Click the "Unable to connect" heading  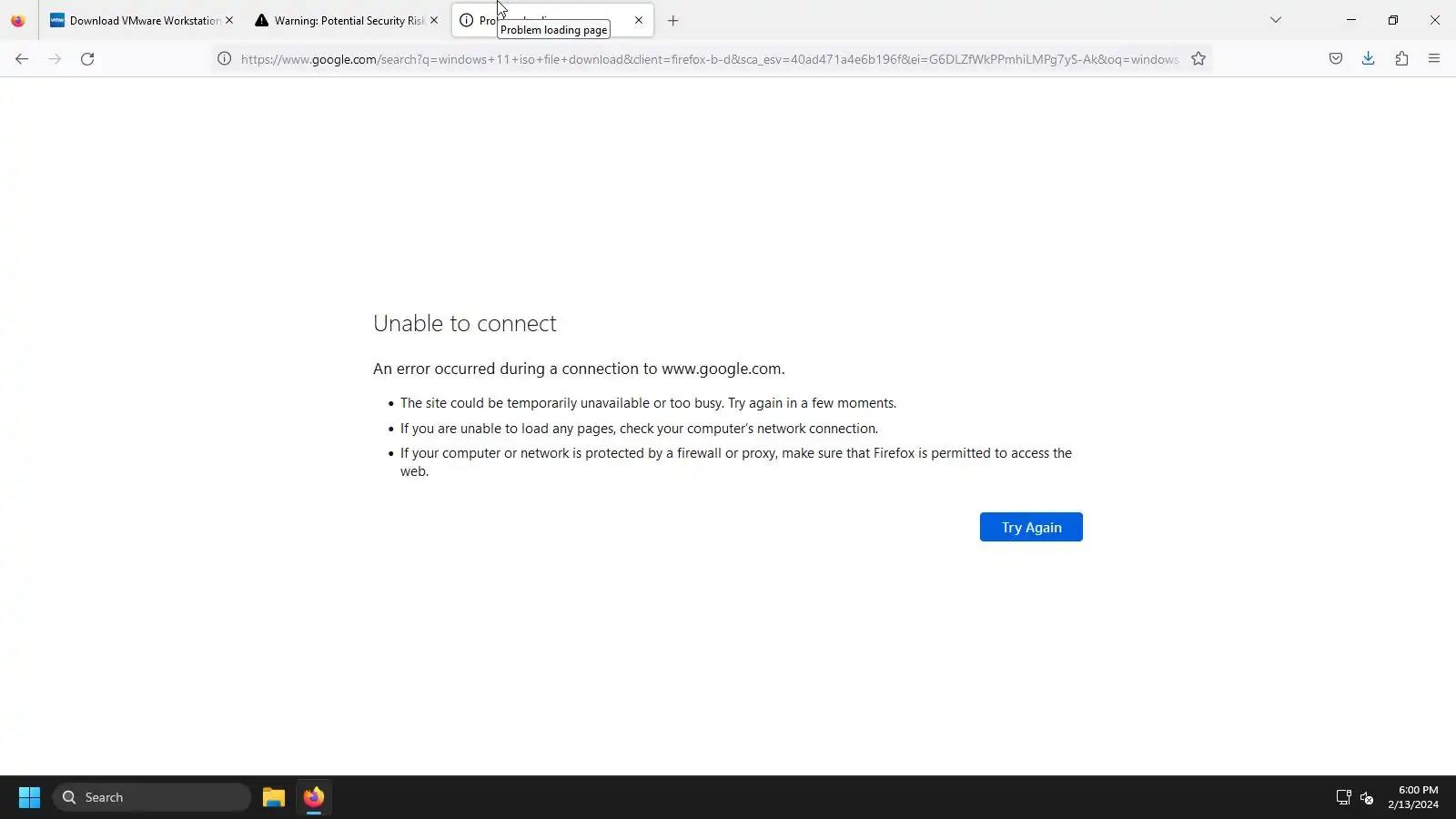465,323
